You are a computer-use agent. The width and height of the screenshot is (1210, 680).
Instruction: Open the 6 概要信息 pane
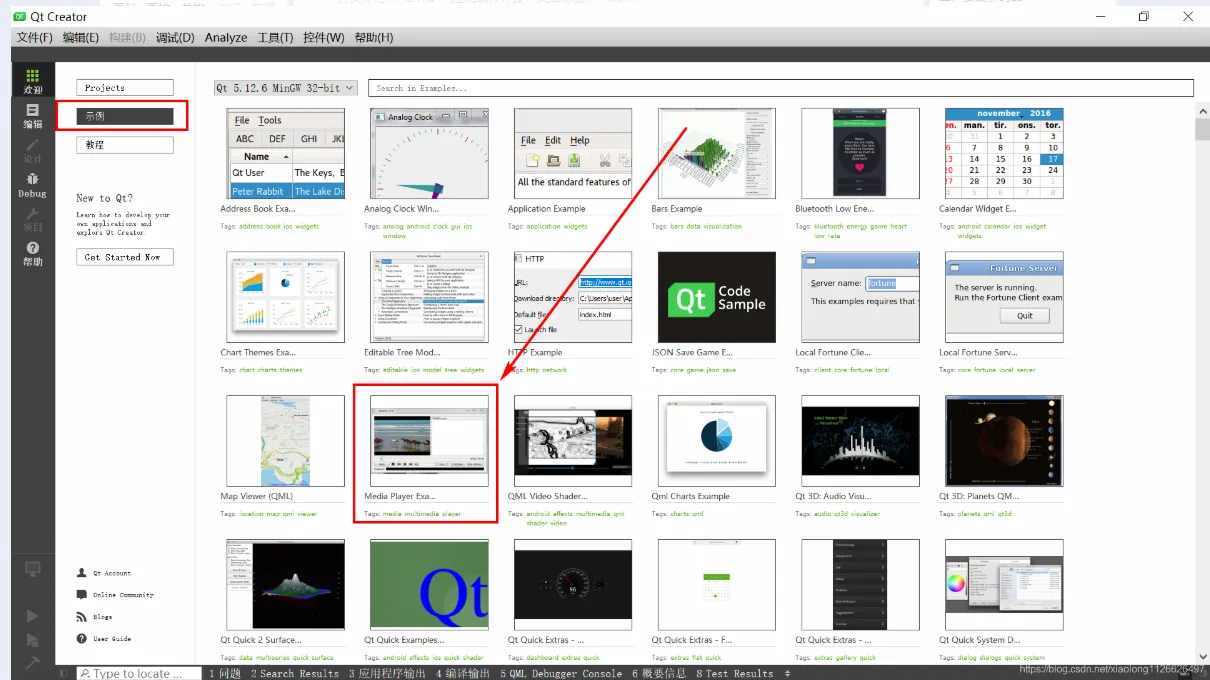(659, 673)
